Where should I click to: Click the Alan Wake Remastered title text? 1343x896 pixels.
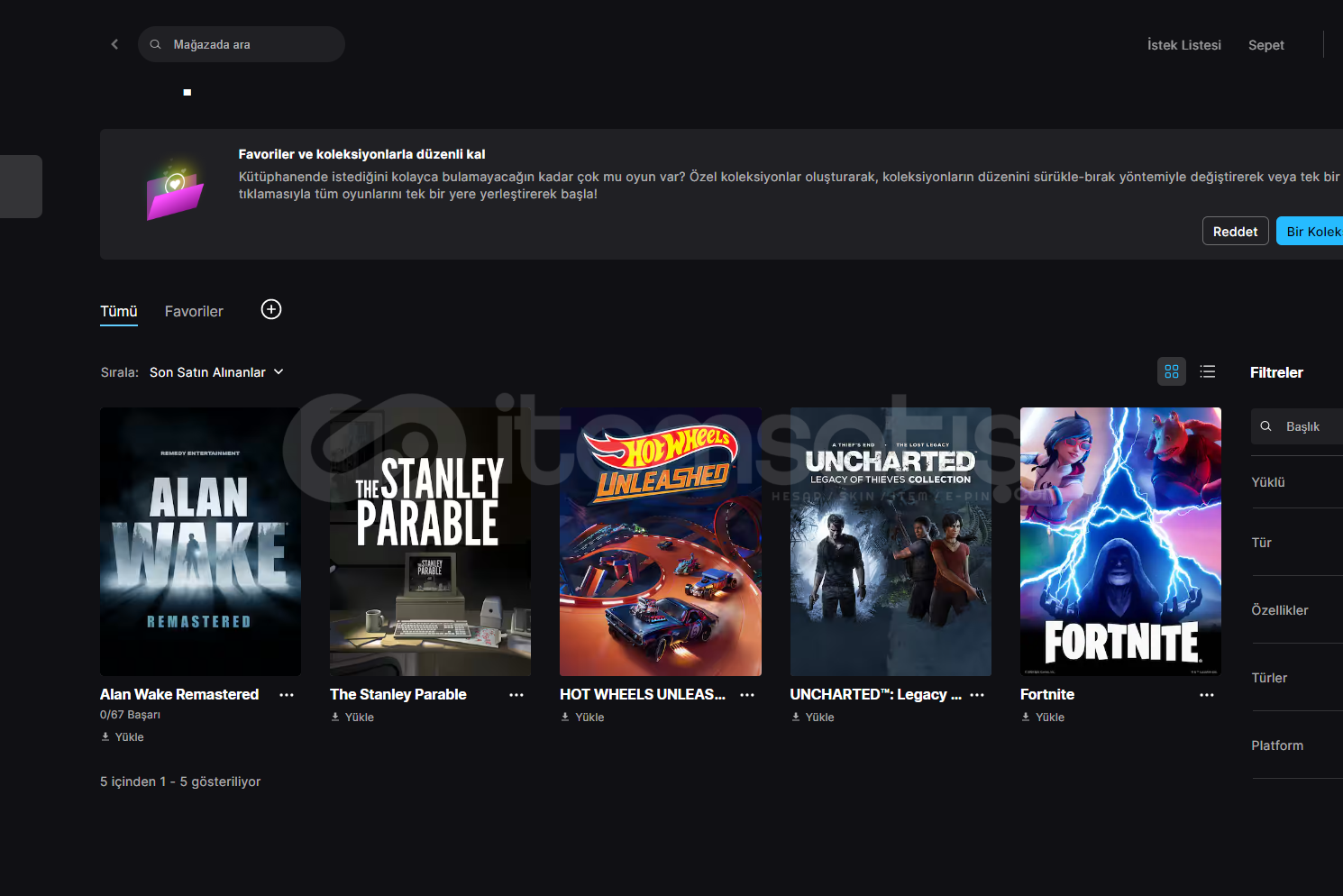click(x=179, y=694)
